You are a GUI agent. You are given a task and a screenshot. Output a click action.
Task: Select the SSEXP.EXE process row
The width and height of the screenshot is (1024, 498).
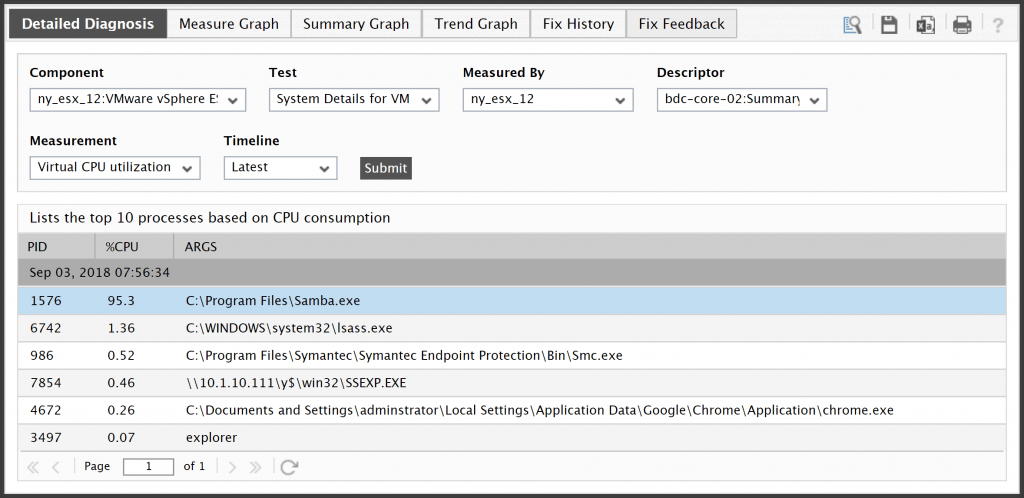(512, 383)
